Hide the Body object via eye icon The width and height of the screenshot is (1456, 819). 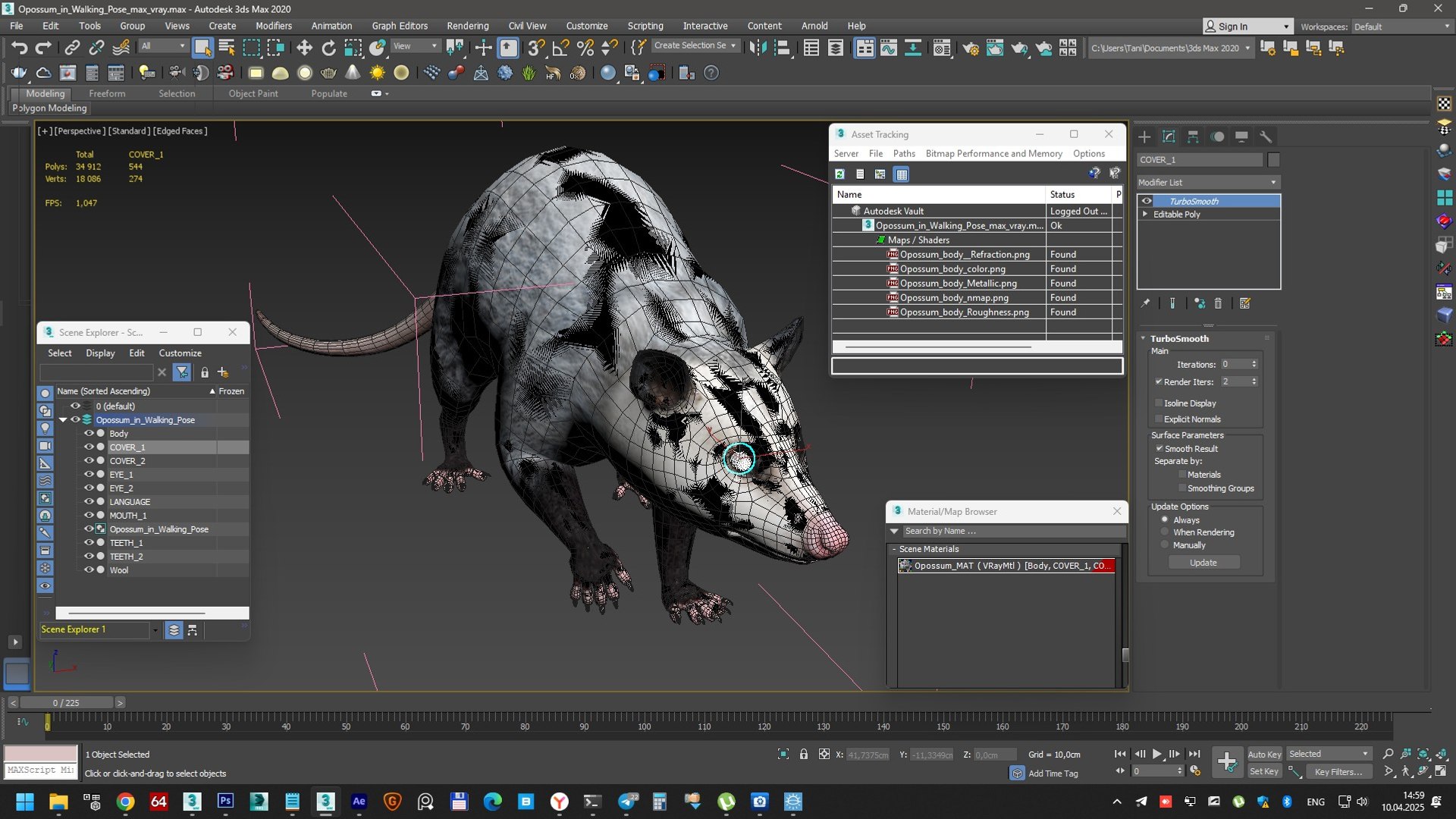click(89, 434)
